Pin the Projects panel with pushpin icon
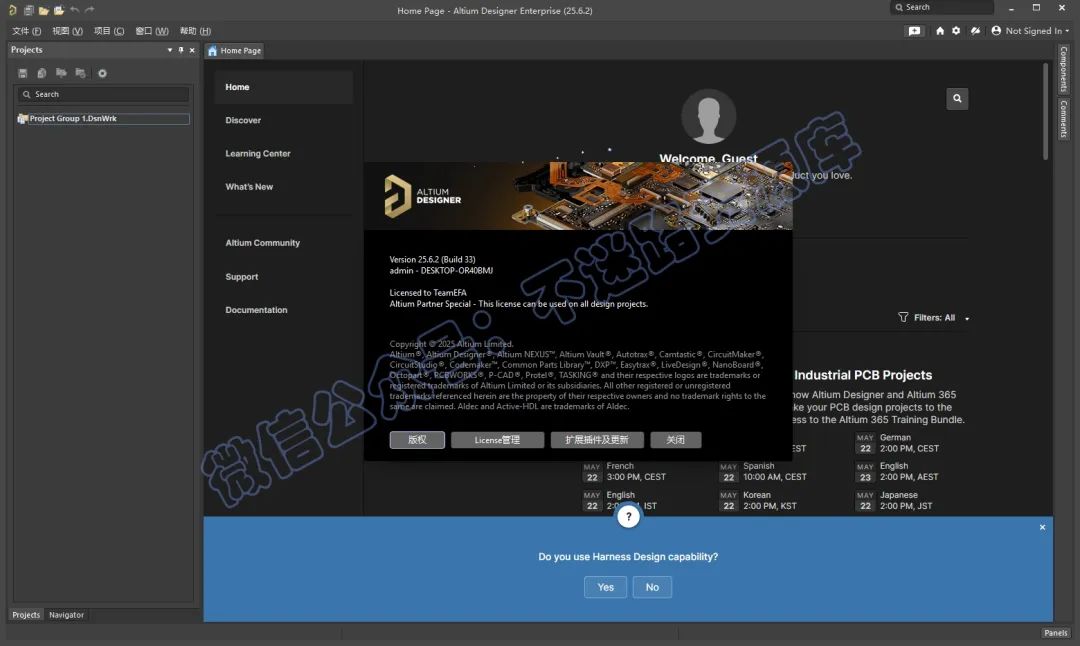Viewport: 1080px width, 646px height. (x=181, y=50)
